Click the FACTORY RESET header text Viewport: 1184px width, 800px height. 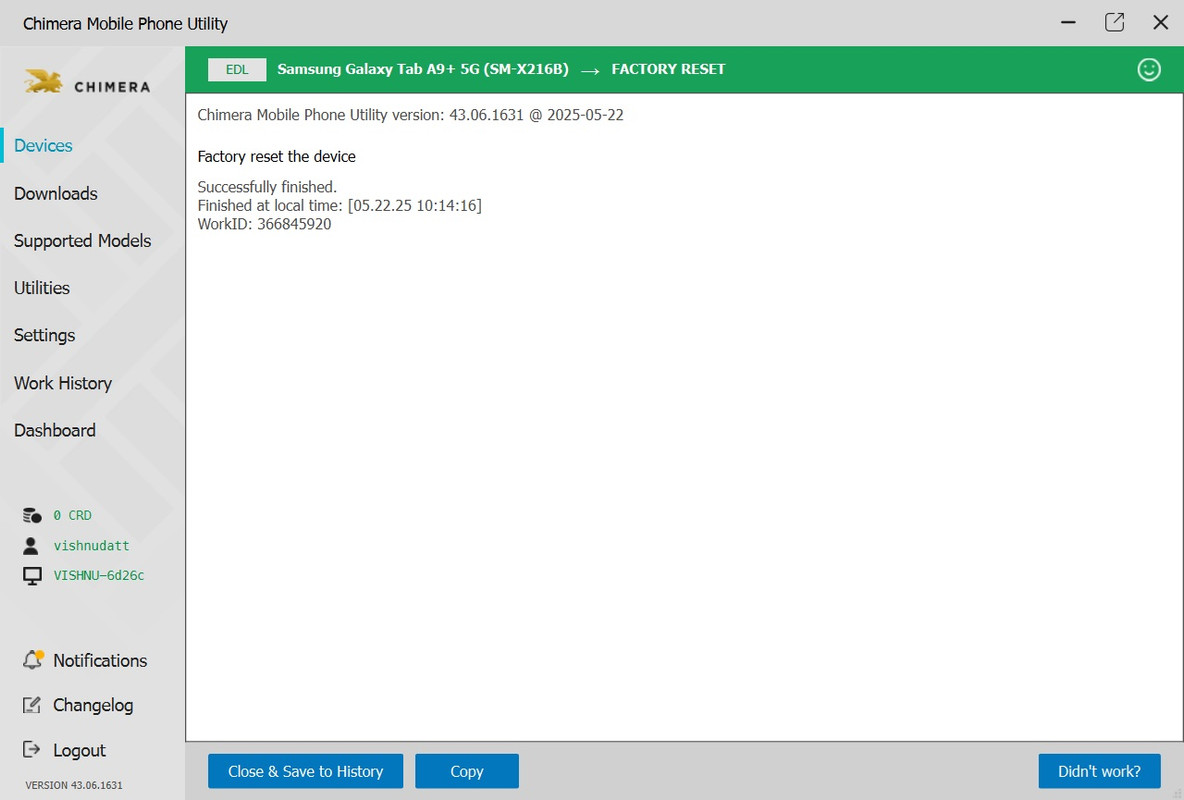(x=668, y=69)
